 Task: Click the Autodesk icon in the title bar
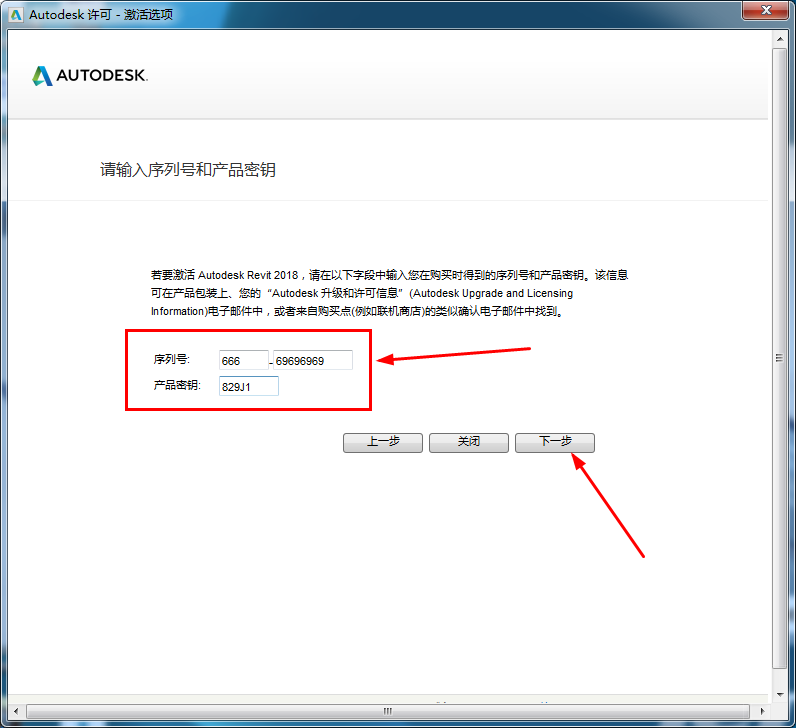point(16,14)
